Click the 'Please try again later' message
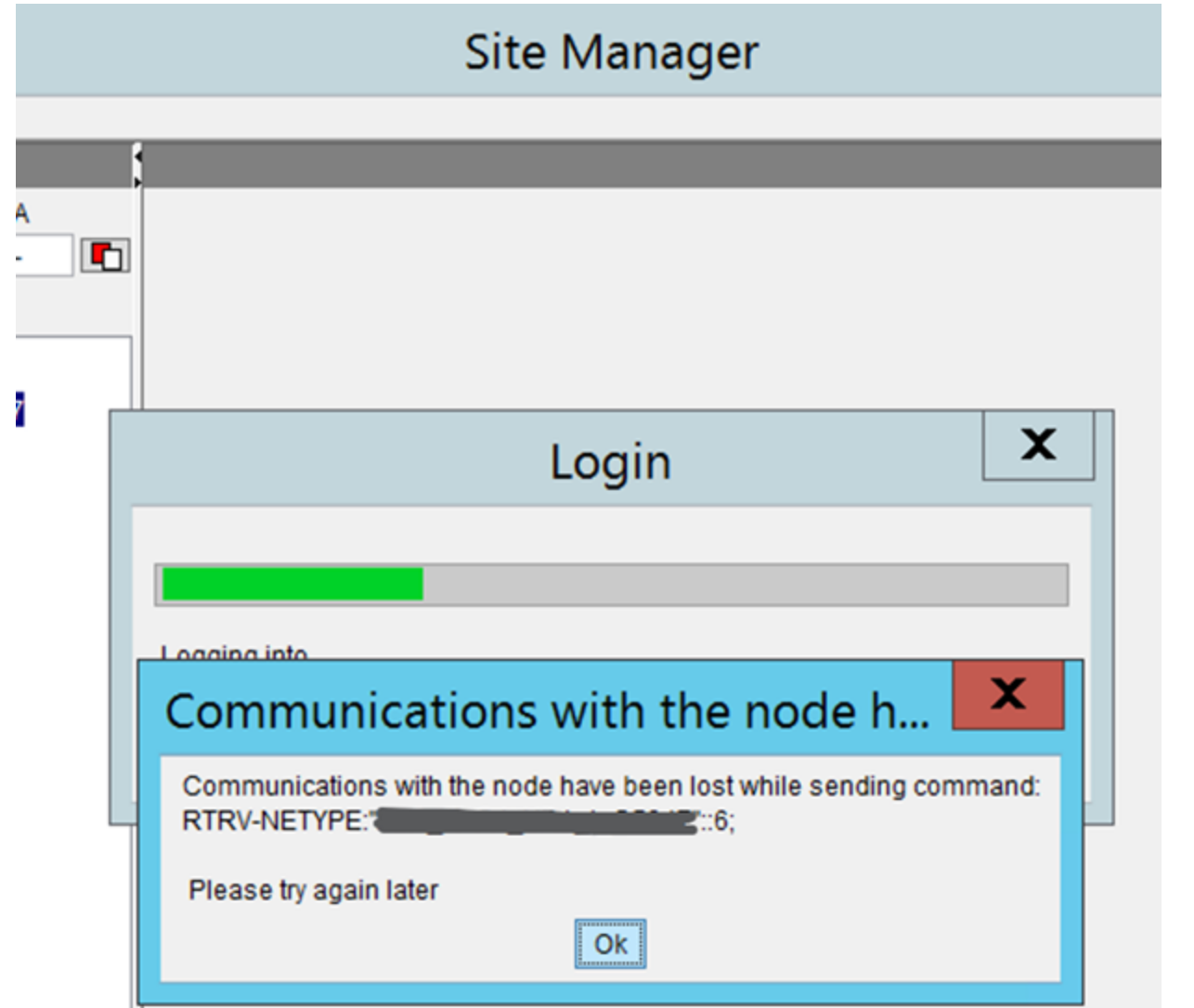The height and width of the screenshot is (1008, 1194). click(314, 890)
